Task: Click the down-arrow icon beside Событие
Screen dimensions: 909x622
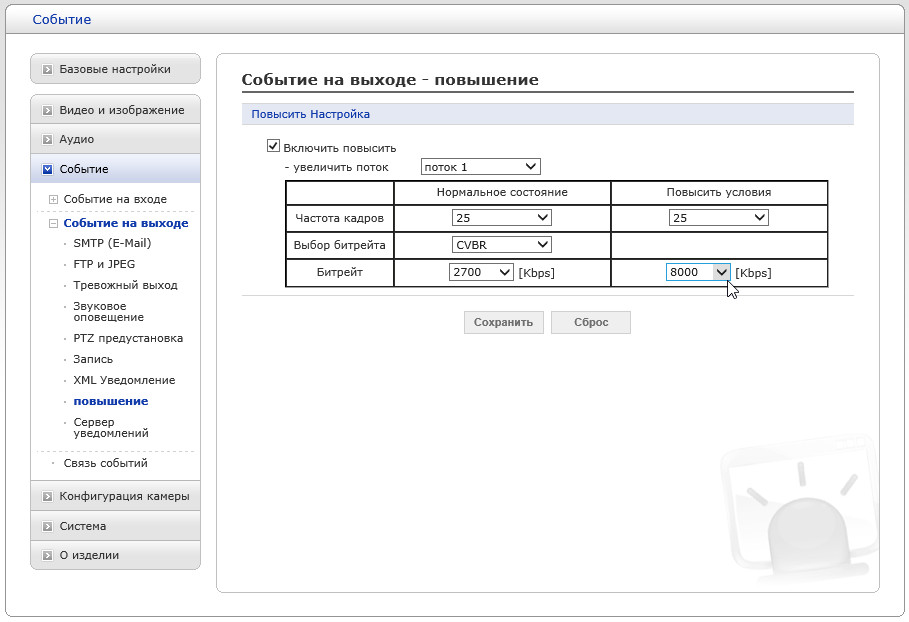Action: pyautogui.click(x=47, y=170)
